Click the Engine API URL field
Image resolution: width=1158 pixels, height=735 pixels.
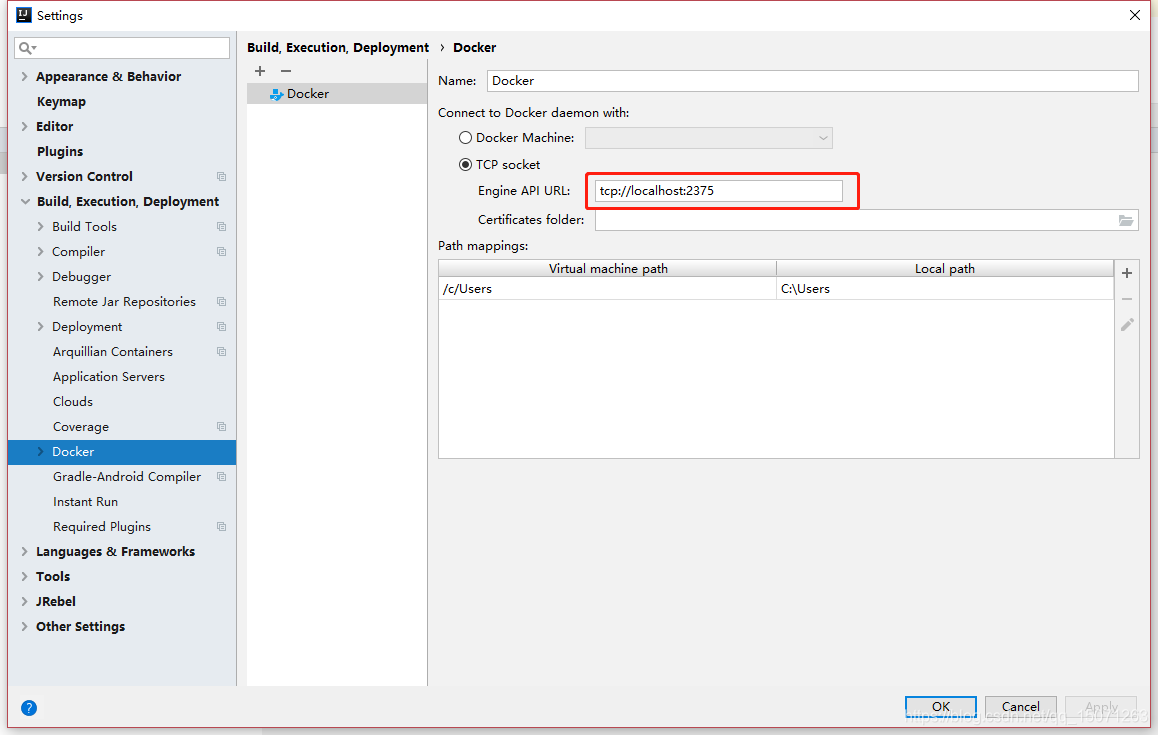pyautogui.click(x=719, y=191)
